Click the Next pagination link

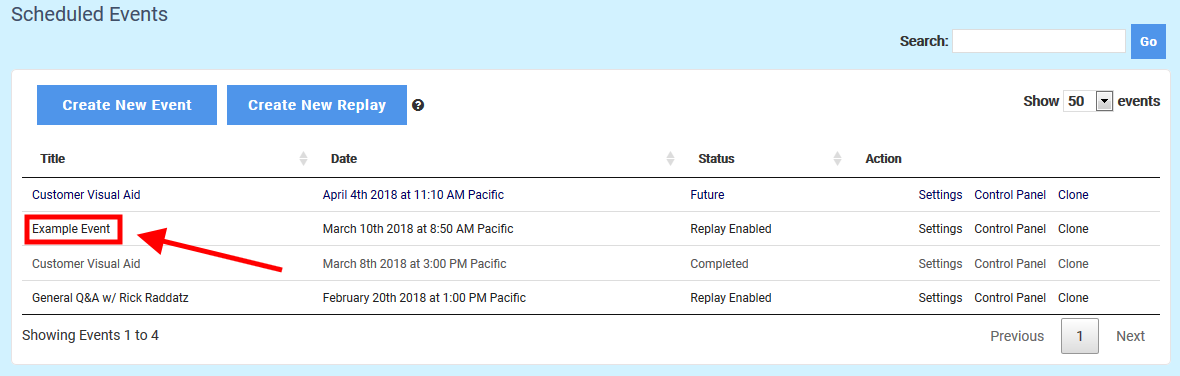[1130, 336]
